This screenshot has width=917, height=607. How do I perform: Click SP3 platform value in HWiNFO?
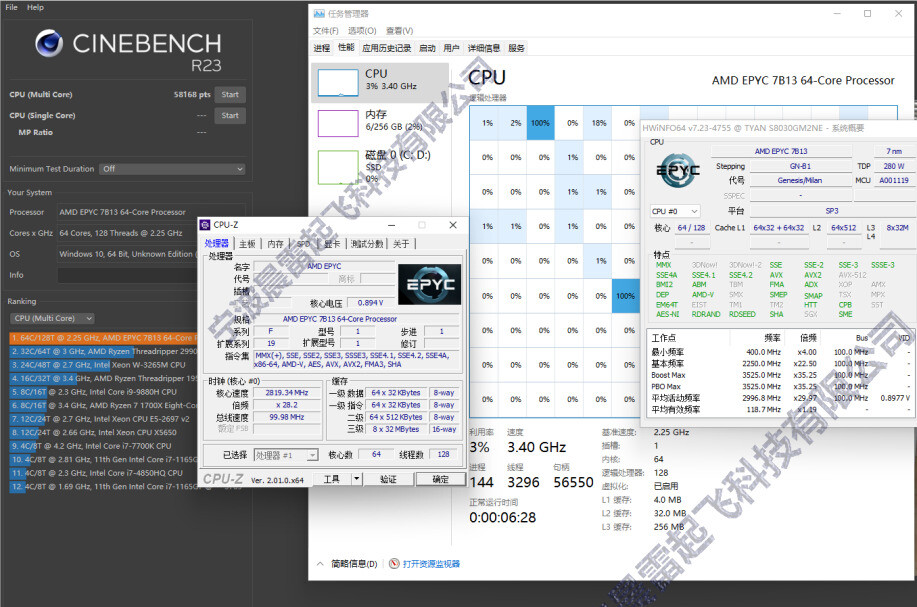point(831,211)
